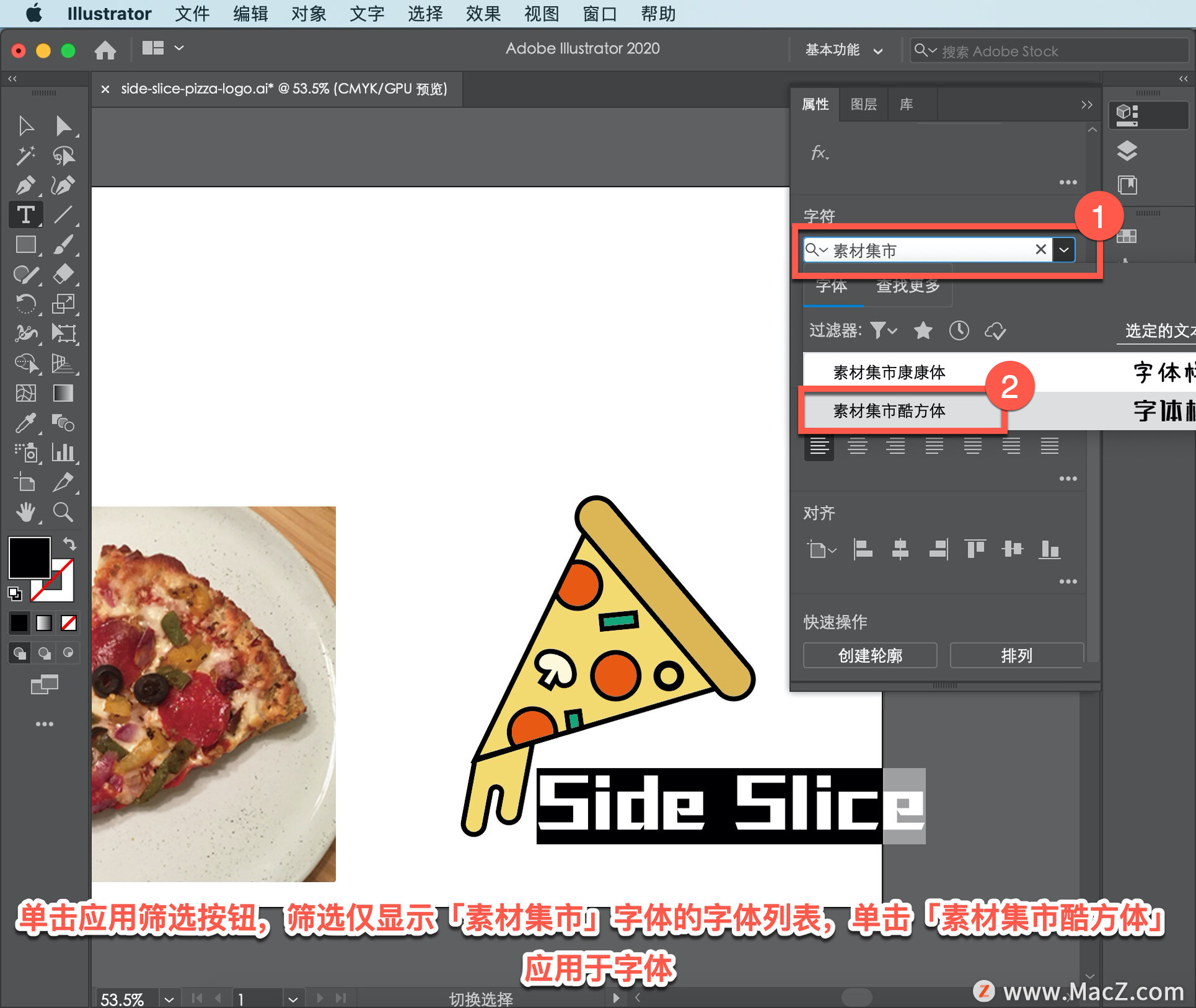Open the 效果 menu
Viewport: 1196px width, 1008px height.
pyautogui.click(x=483, y=14)
